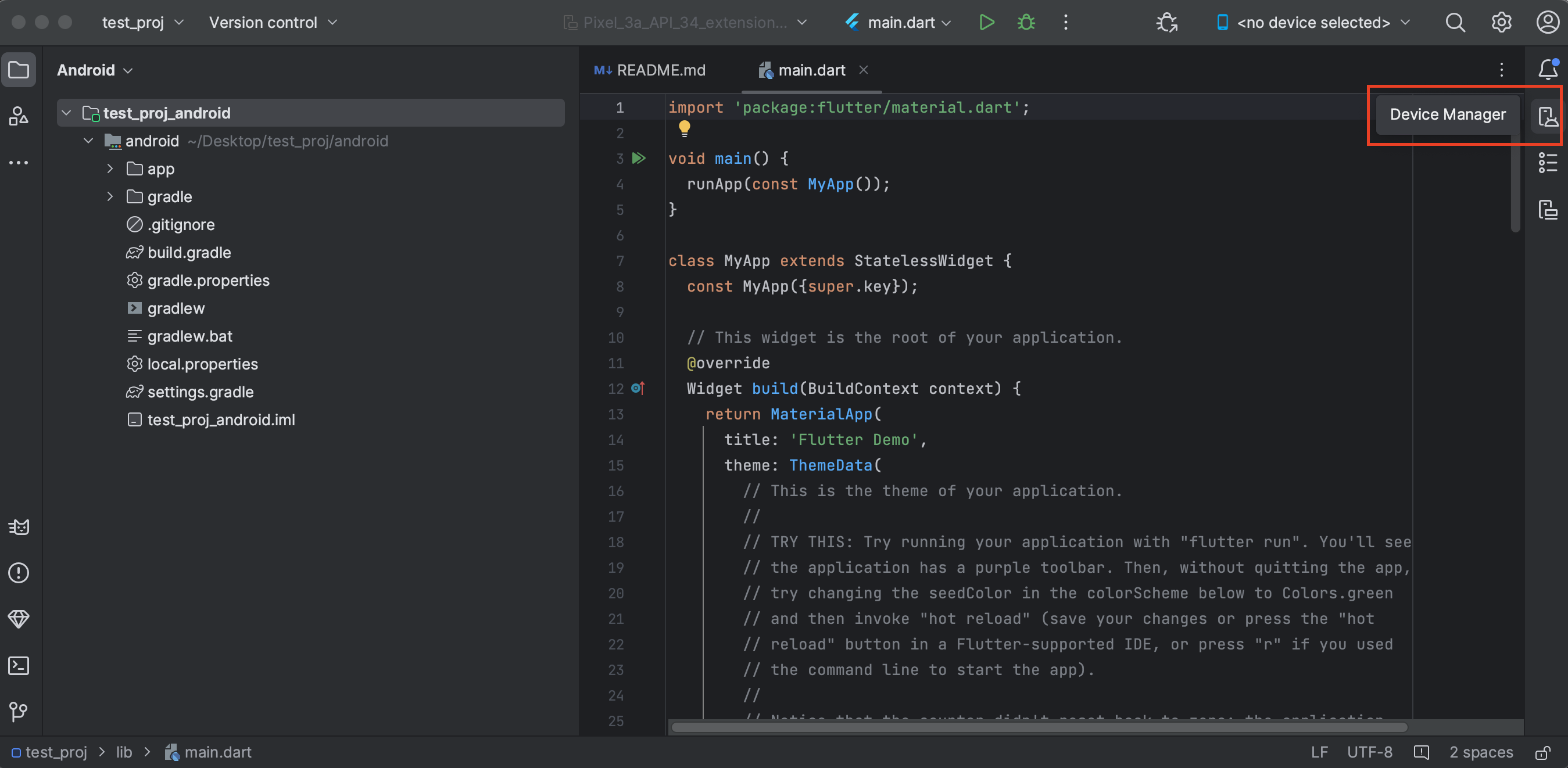This screenshot has width=1568, height=768.
Task: Open the Project tool window folder icon
Action: tap(18, 70)
